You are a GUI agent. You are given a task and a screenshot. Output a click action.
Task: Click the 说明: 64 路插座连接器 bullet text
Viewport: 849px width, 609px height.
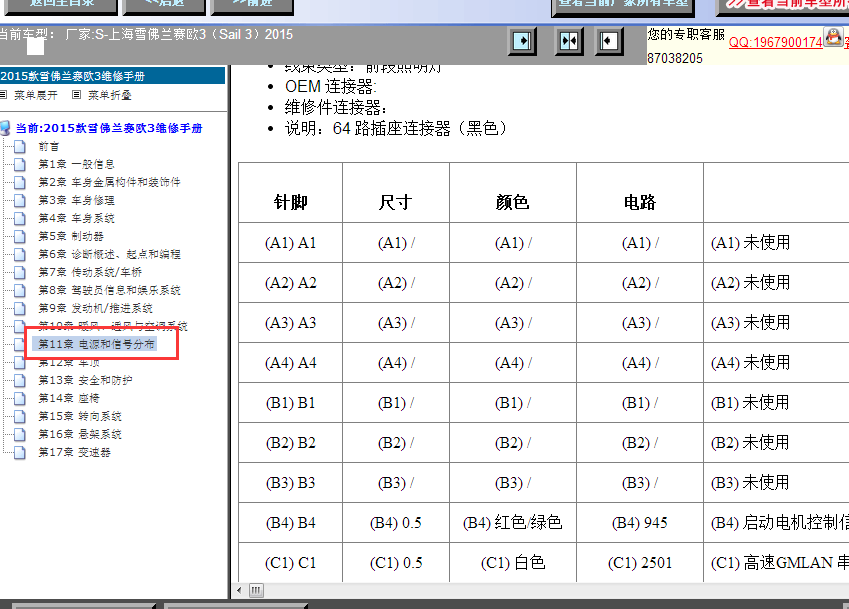pyautogui.click(x=396, y=128)
